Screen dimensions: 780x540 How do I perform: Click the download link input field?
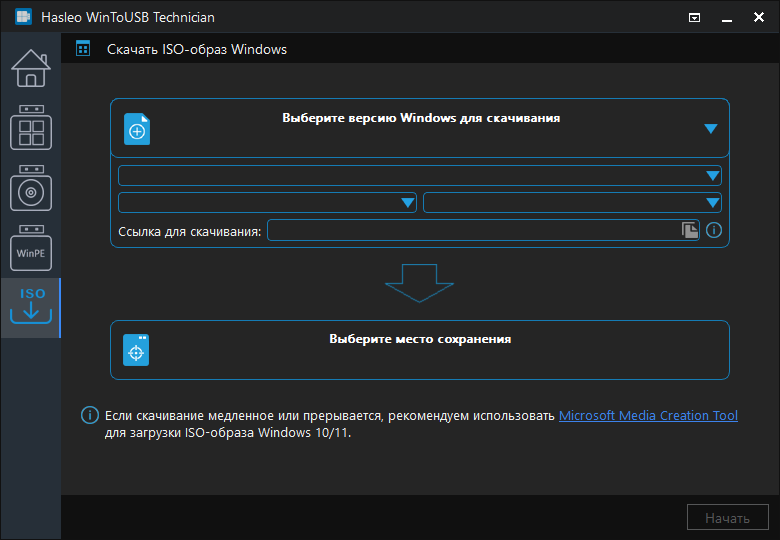474,230
